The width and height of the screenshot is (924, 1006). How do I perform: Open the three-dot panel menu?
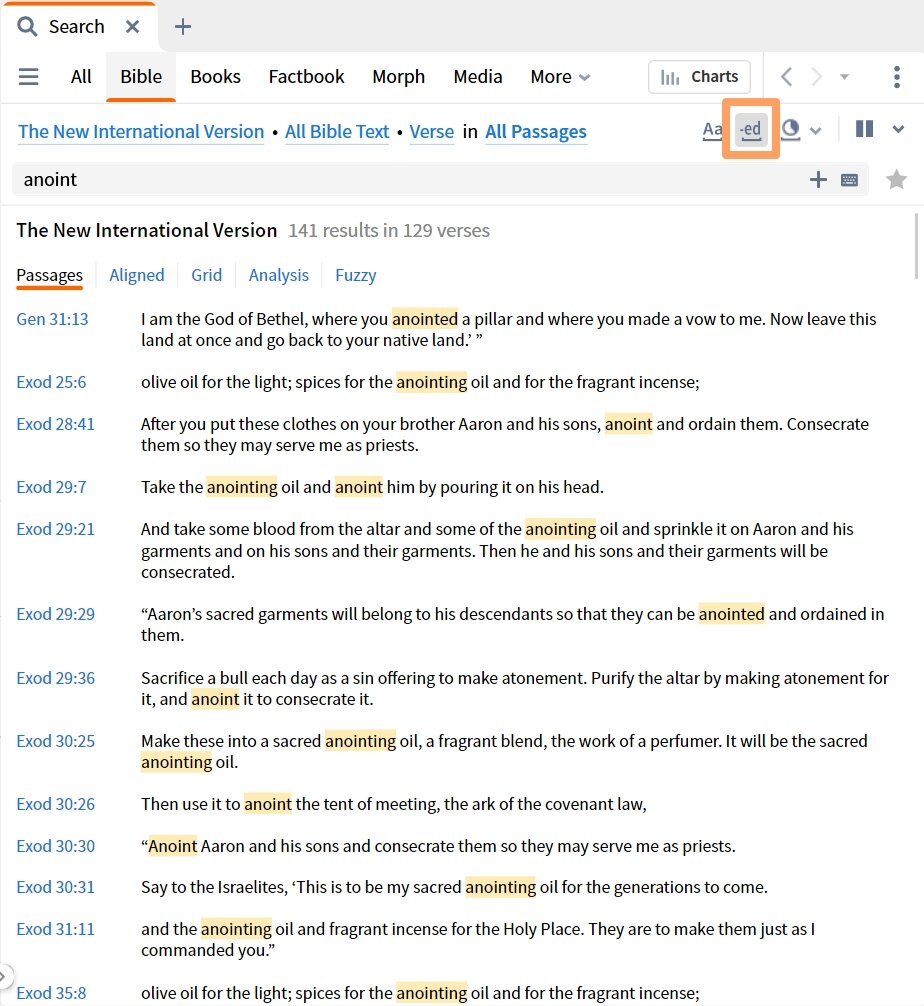[896, 77]
